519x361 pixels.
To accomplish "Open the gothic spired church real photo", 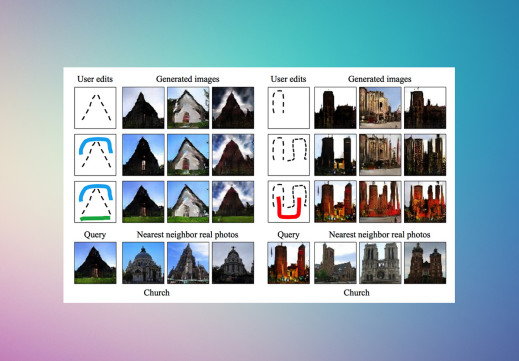I will (x=188, y=263).
